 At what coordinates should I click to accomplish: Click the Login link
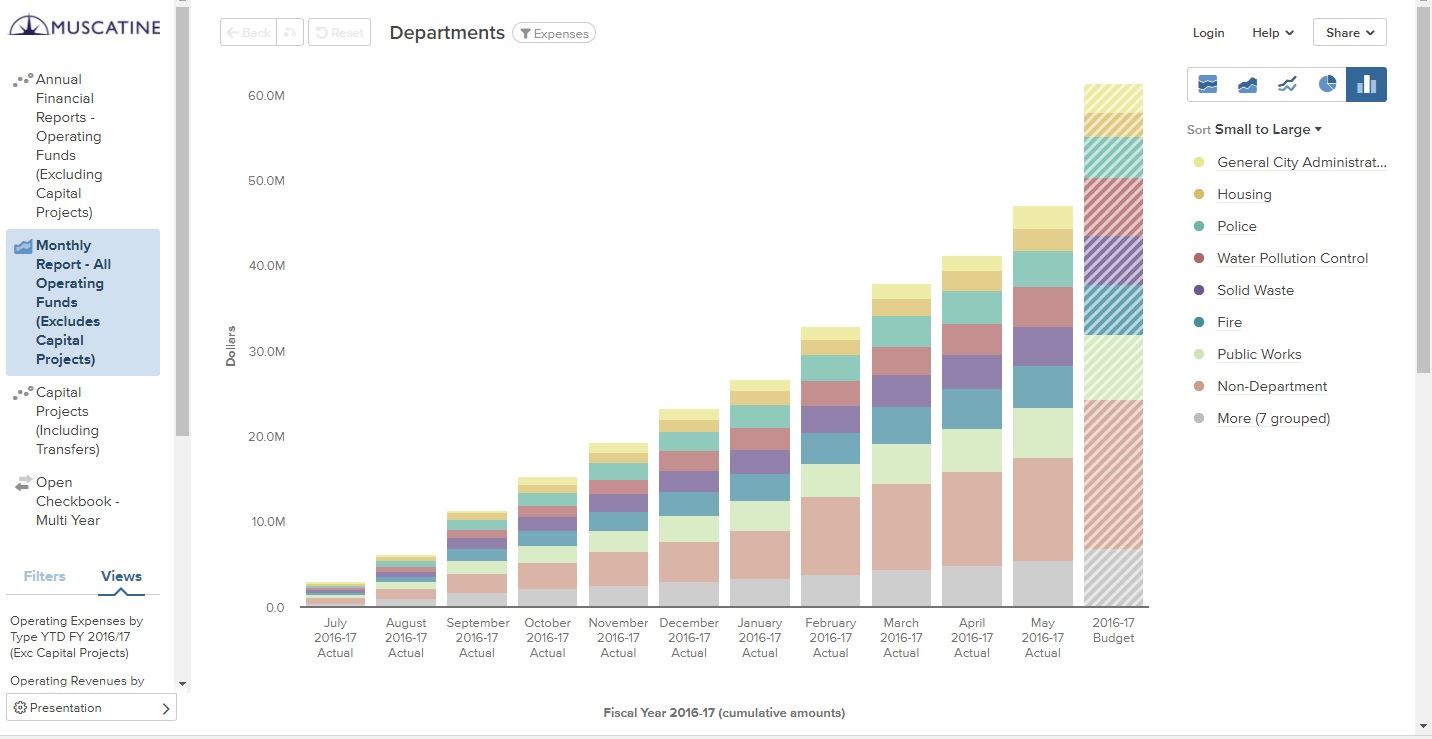(1208, 33)
